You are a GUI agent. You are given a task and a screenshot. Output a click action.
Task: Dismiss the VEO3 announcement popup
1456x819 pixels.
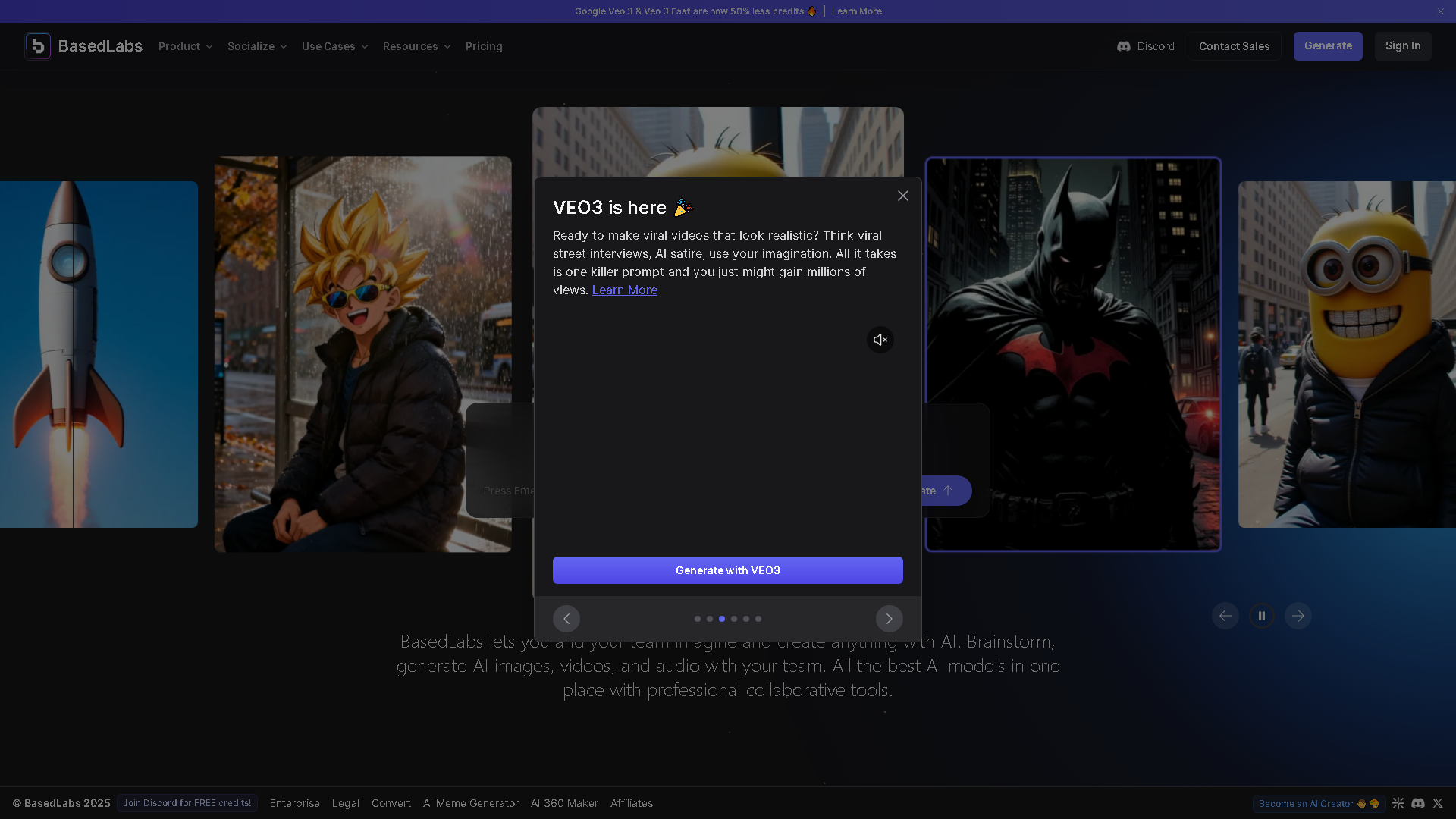pyautogui.click(x=902, y=196)
